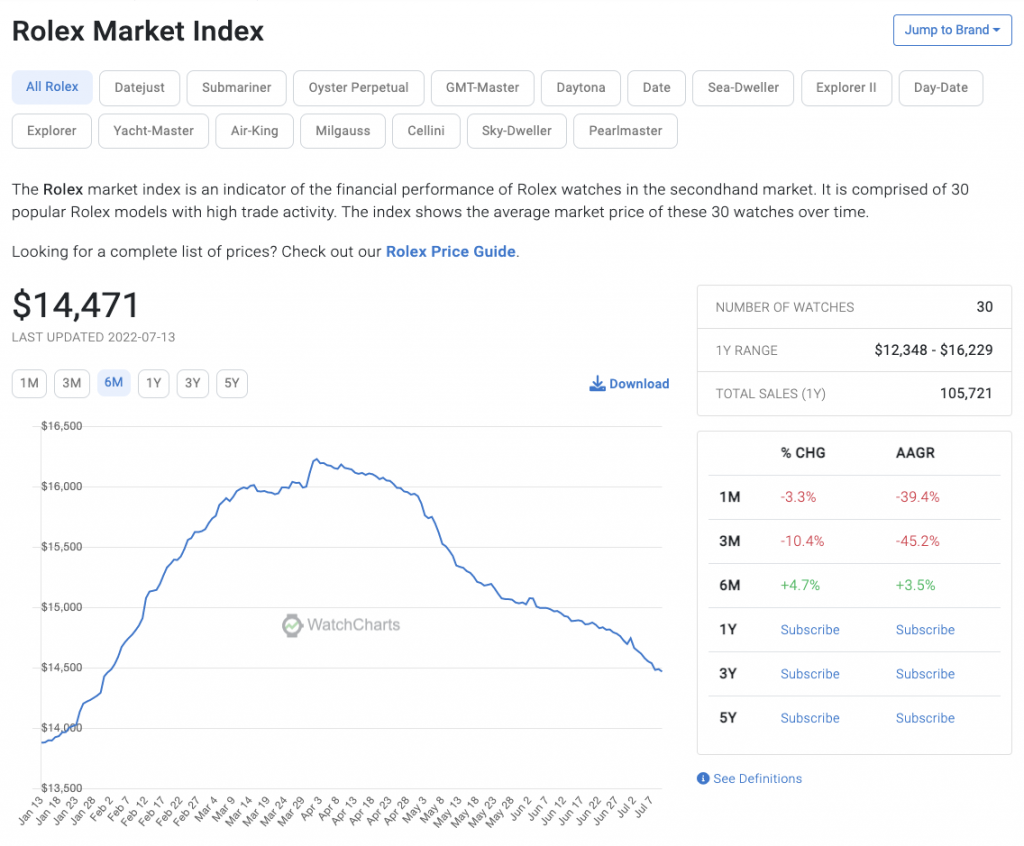The height and width of the screenshot is (846, 1024).
Task: Set chart range to 5Y
Action: (x=232, y=383)
